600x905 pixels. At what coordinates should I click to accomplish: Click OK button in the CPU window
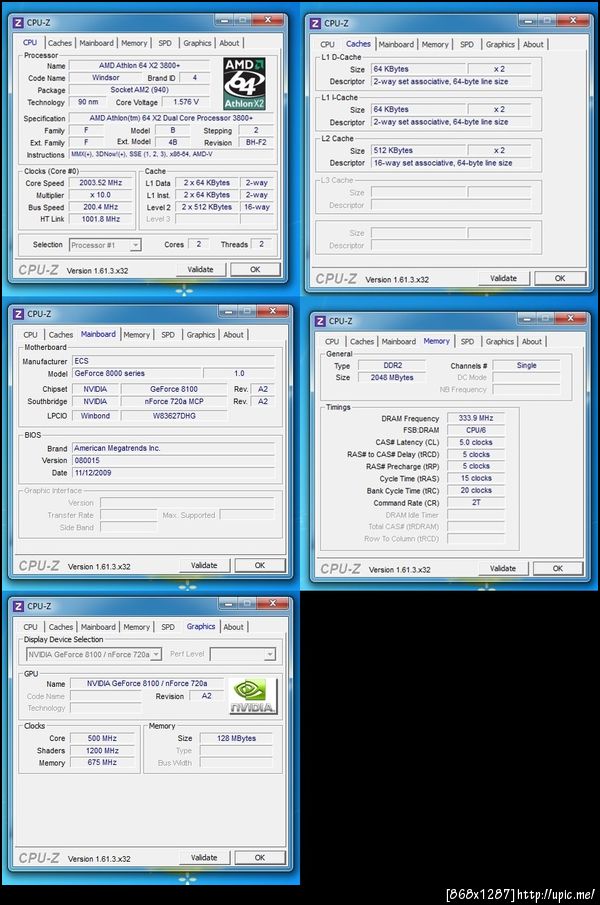click(255, 270)
